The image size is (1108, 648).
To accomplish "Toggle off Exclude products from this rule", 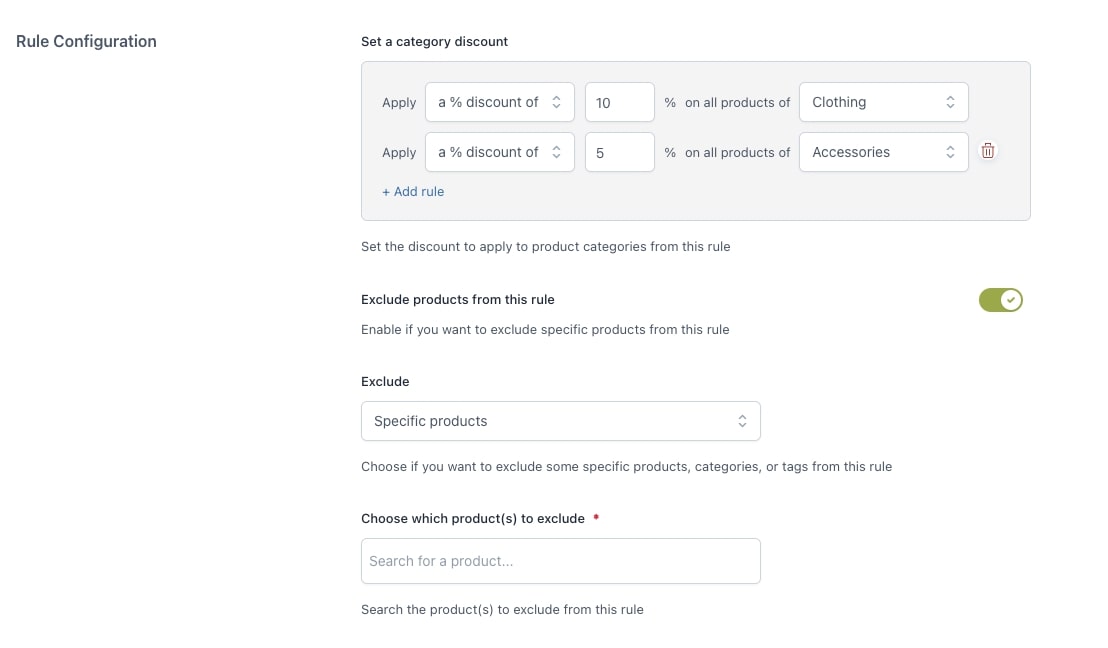I will tap(1000, 300).
